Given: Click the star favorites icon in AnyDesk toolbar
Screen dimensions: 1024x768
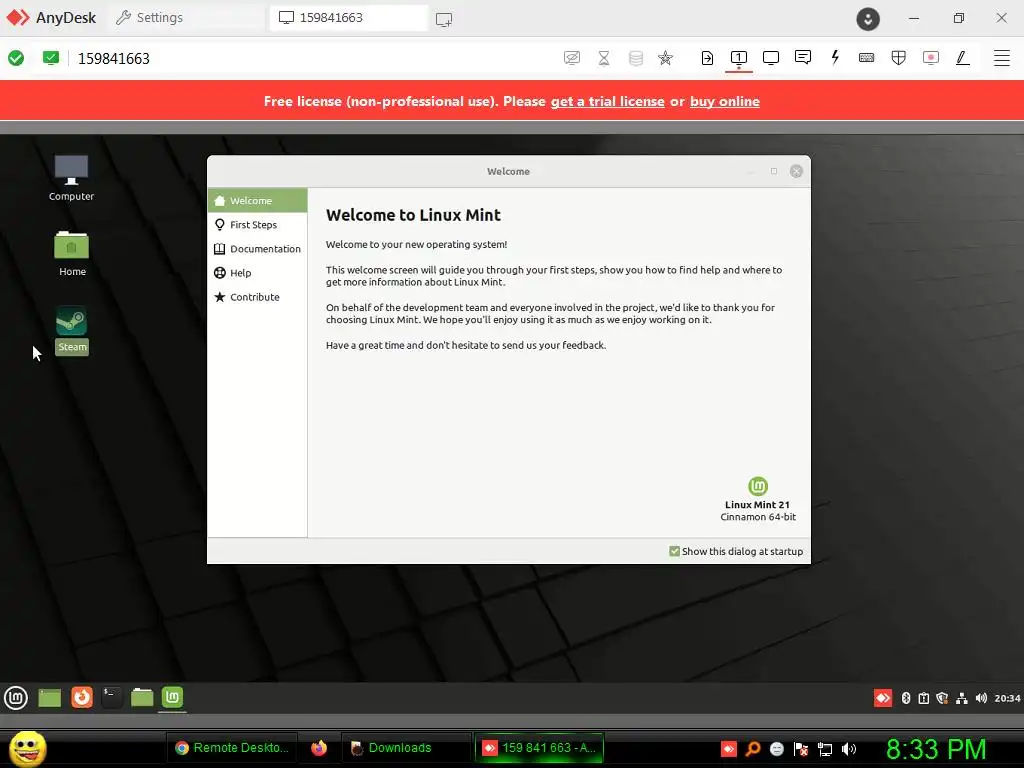Looking at the screenshot, I should (x=665, y=58).
